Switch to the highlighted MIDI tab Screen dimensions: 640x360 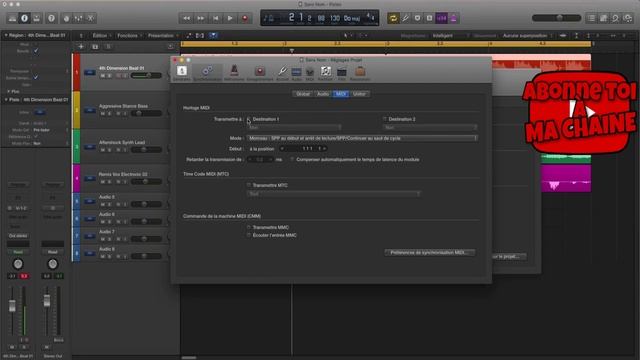pos(341,94)
